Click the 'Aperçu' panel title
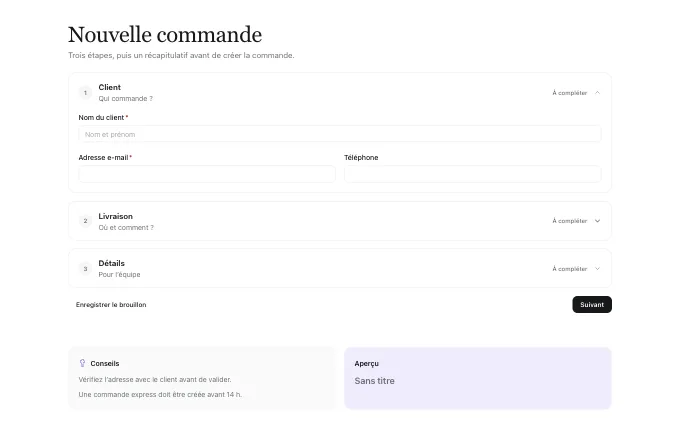680x425 pixels. click(366, 363)
